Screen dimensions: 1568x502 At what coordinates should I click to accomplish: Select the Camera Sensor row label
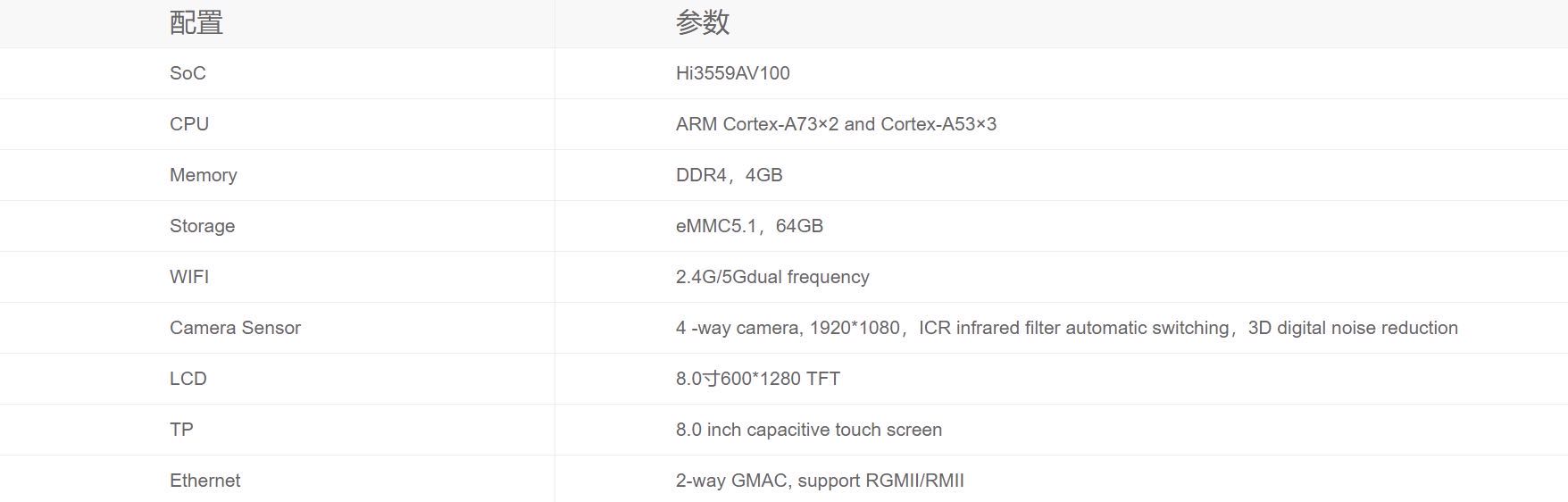(235, 328)
